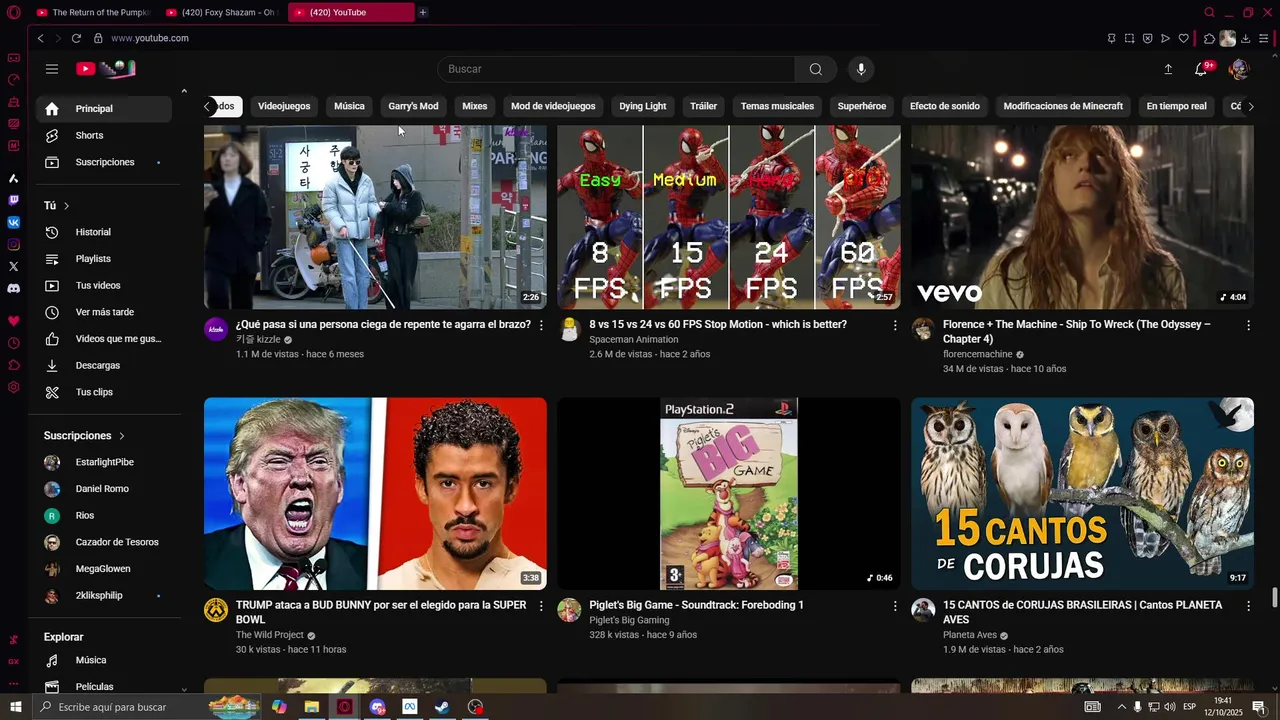
Task: Open The Wild Project channel link
Action: [269, 635]
